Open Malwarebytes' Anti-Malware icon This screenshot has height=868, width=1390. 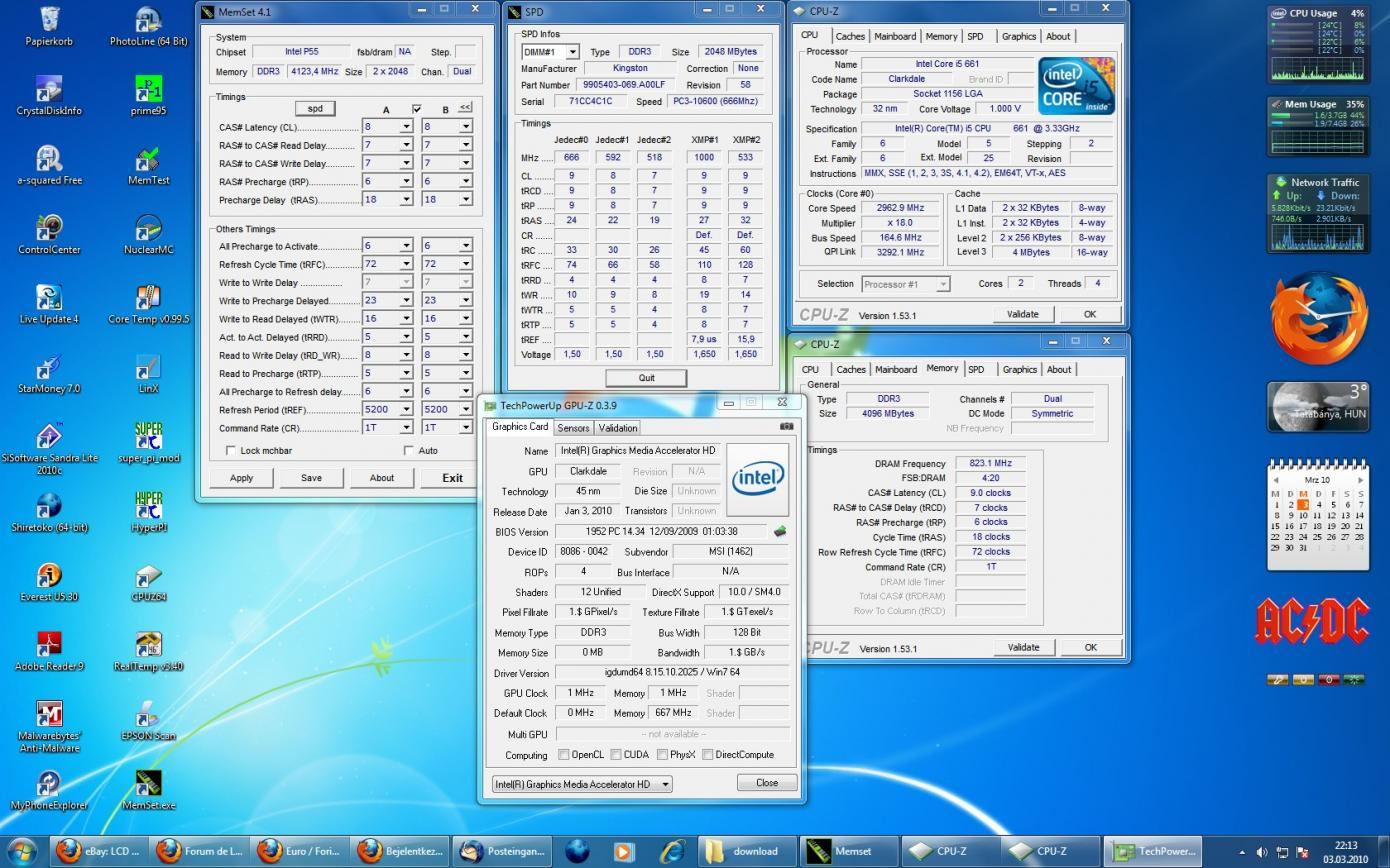pos(49,727)
